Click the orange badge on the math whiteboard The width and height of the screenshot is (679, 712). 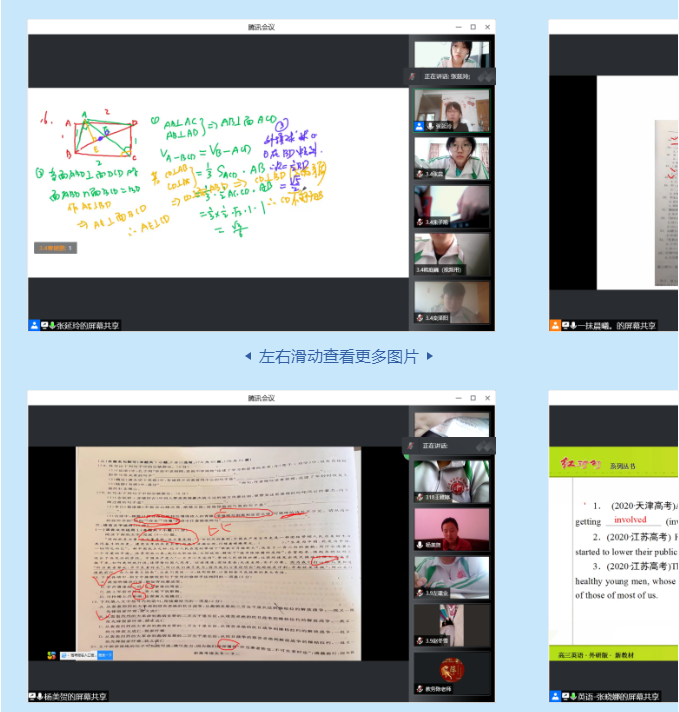pyautogui.click(x=56, y=247)
